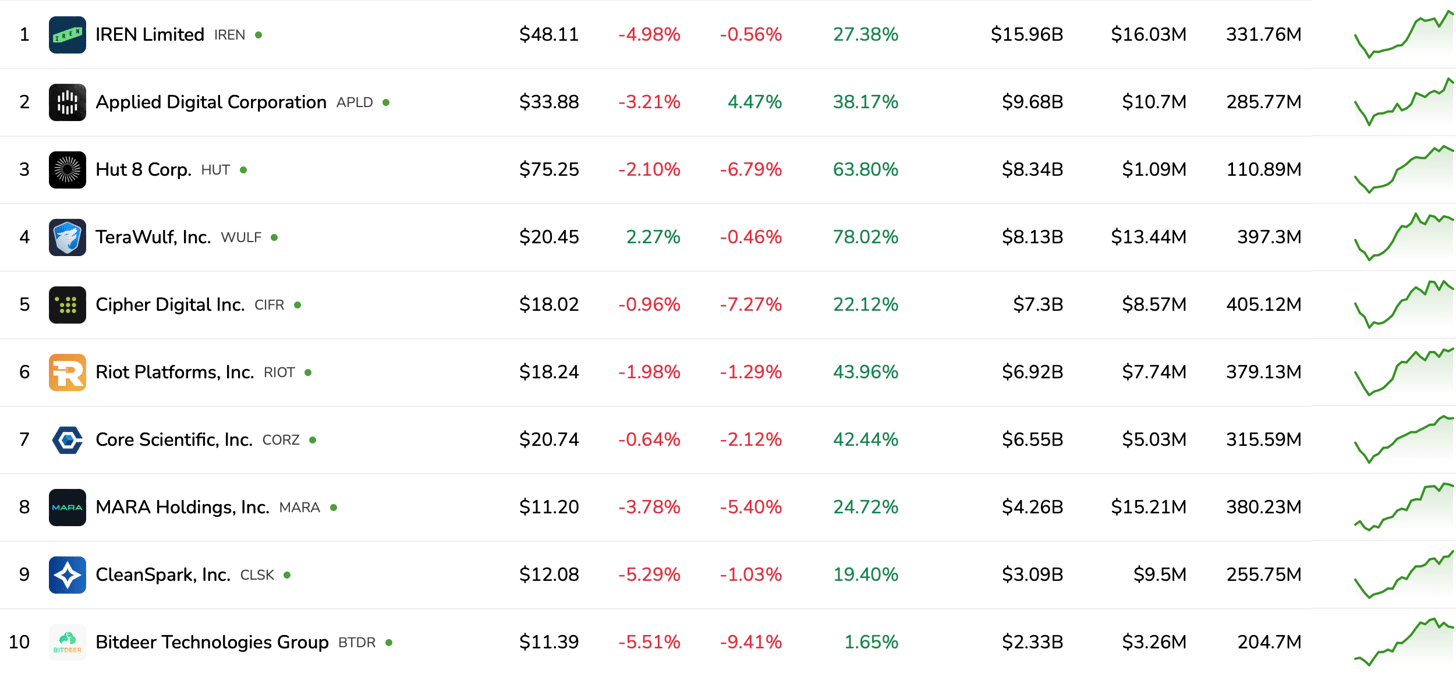Click the CleanSpark star logo icon
The width and height of the screenshot is (1456, 674).
click(x=67, y=575)
